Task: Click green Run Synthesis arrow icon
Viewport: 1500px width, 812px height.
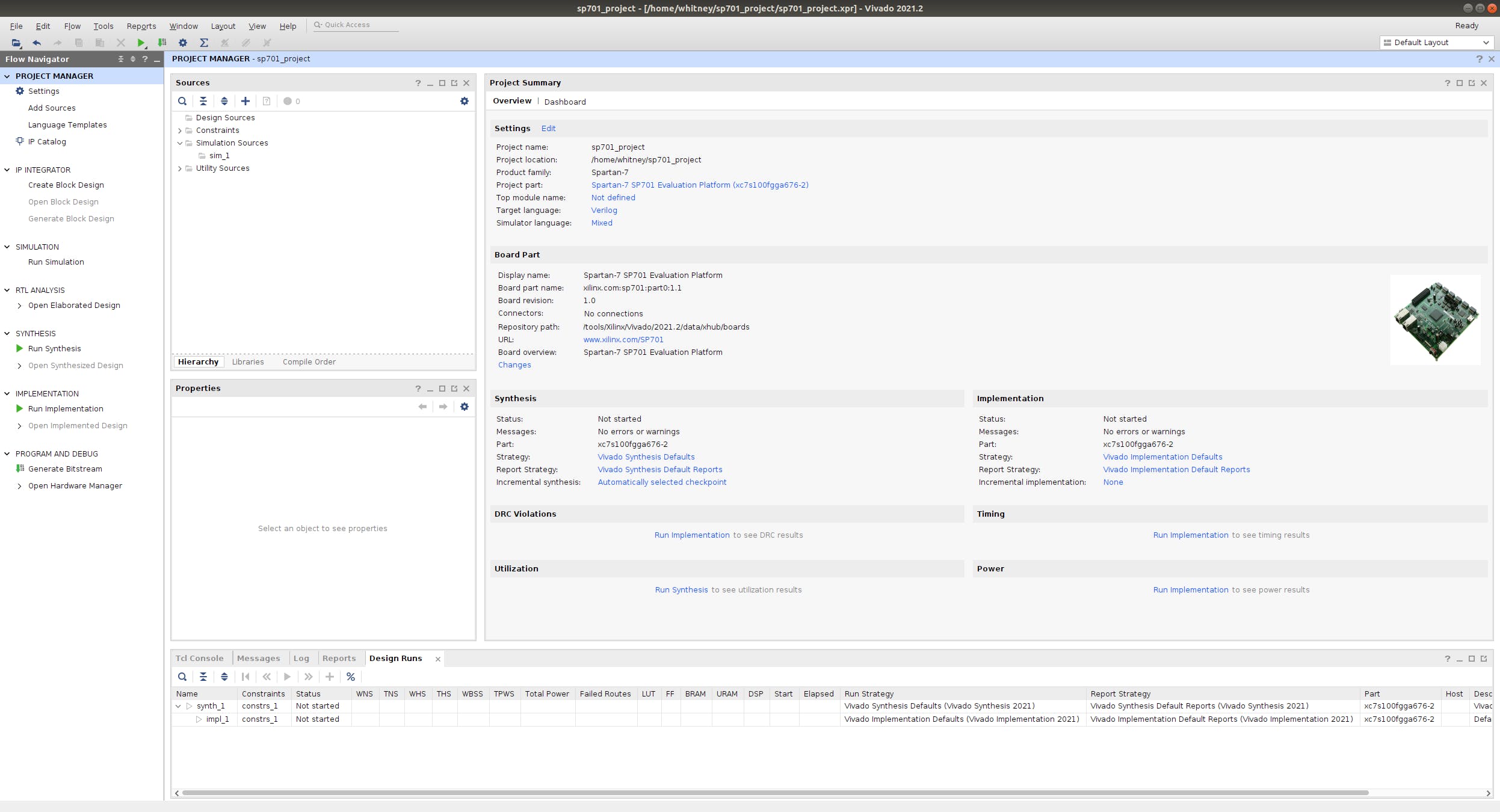Action: (20, 348)
